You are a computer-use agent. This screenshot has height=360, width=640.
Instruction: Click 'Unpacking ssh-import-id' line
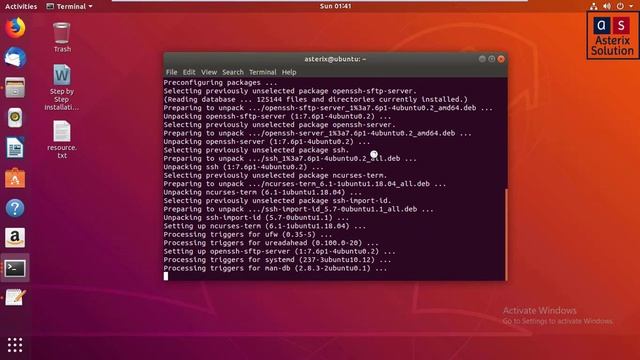coord(256,218)
